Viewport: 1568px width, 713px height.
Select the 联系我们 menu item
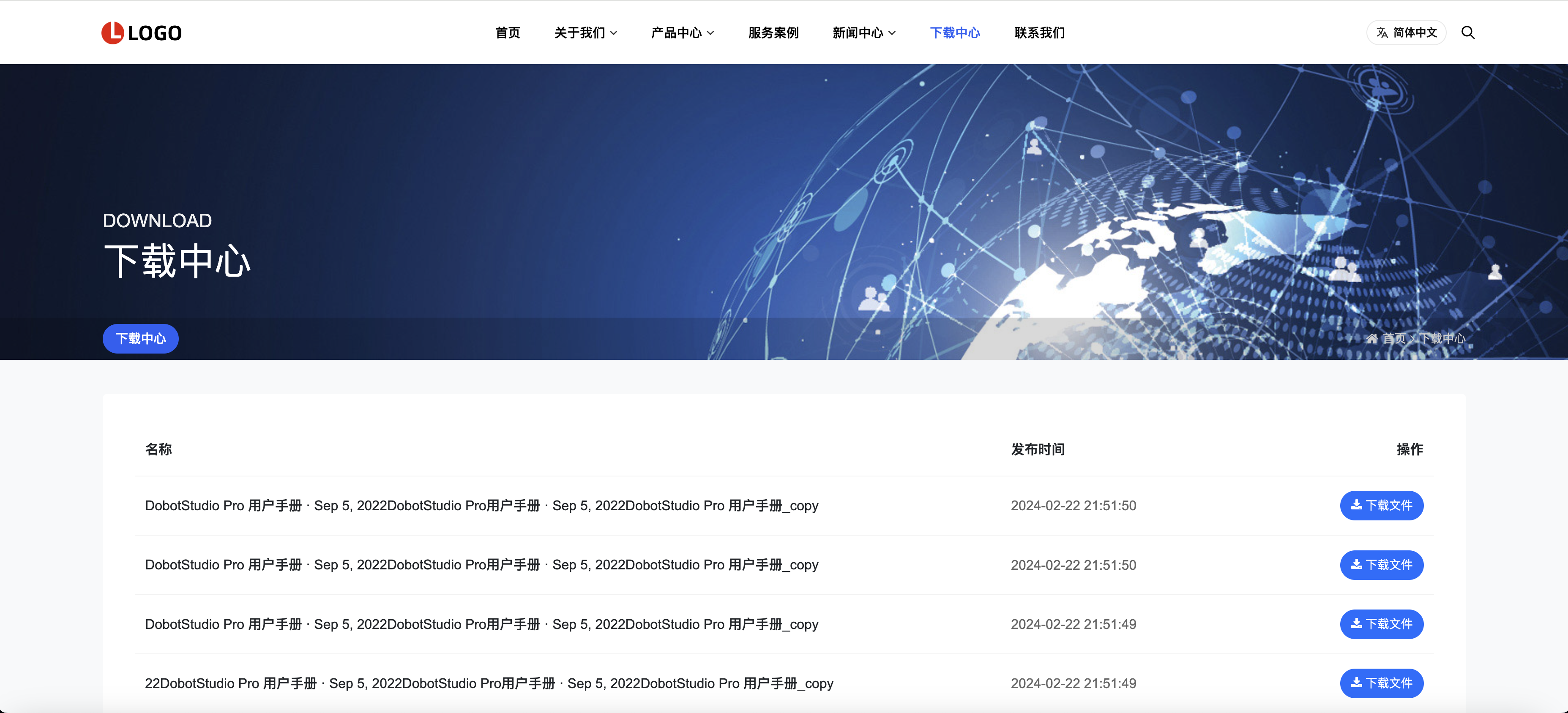pyautogui.click(x=1039, y=33)
